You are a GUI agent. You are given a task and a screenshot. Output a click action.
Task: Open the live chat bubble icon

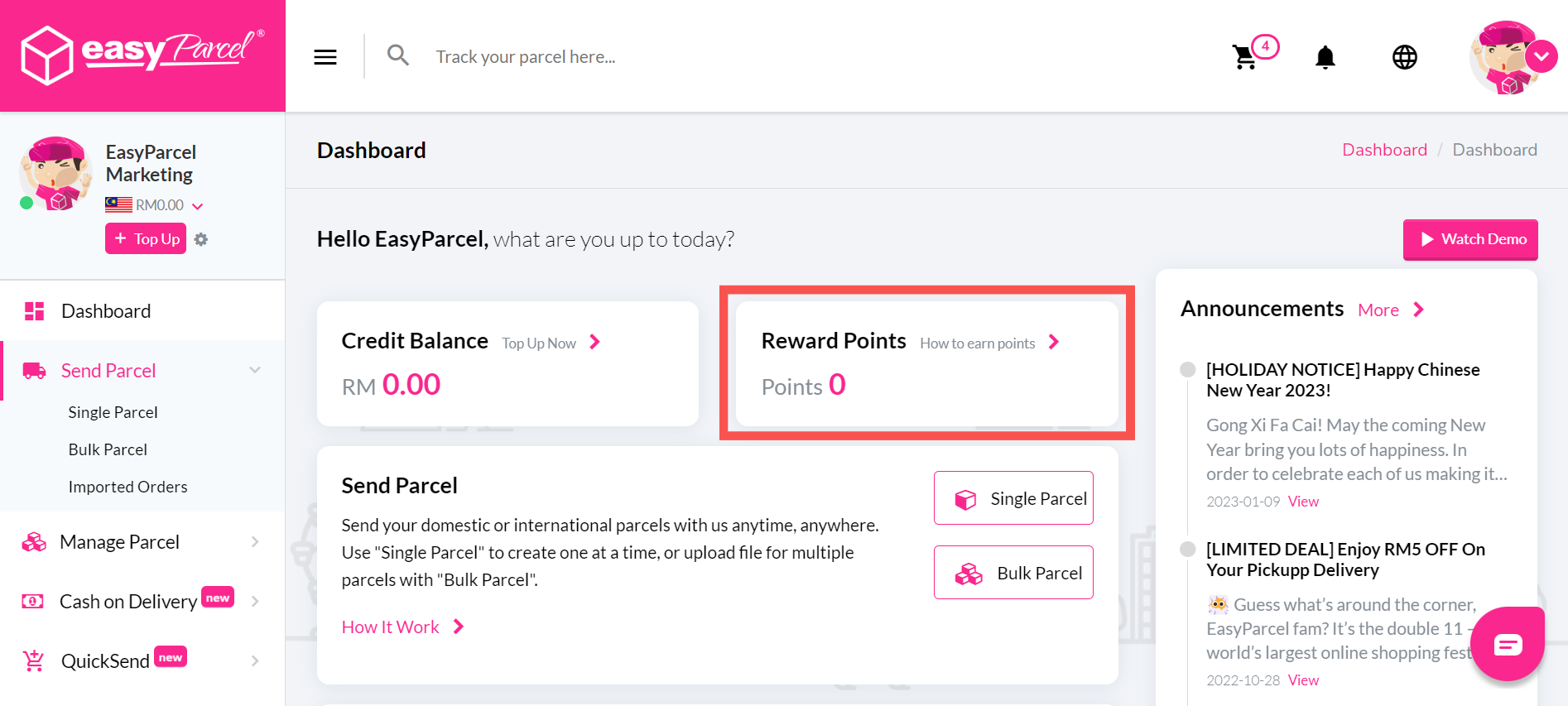pos(1507,644)
